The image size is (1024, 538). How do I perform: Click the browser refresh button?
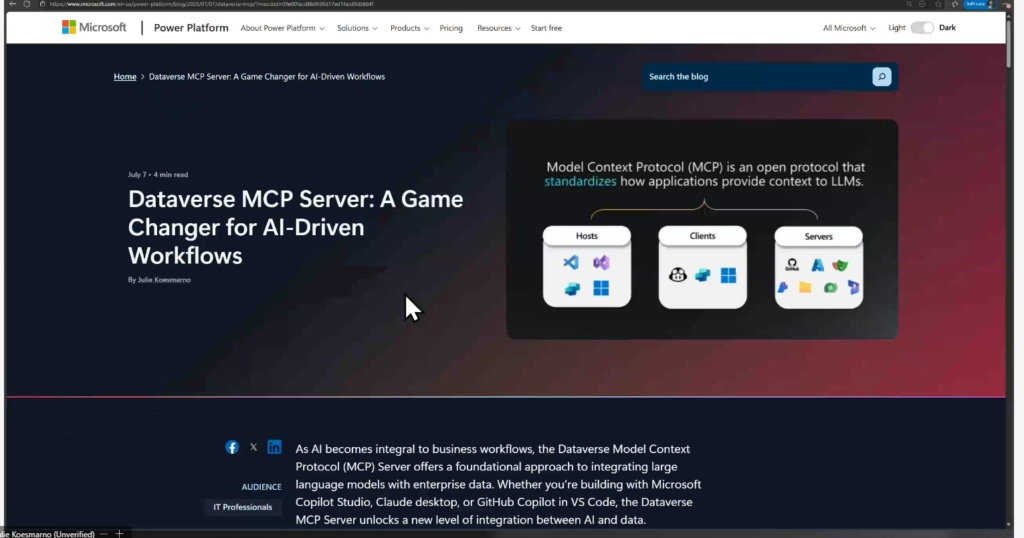[27, 4]
